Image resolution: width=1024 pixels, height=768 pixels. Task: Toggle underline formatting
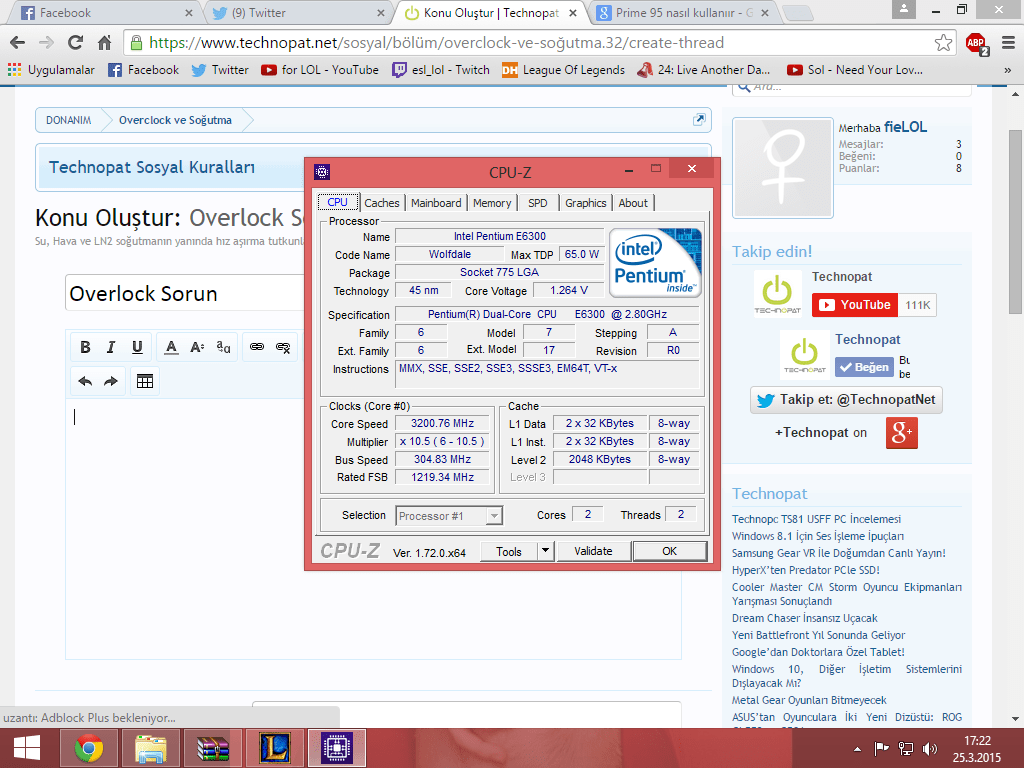pyautogui.click(x=137, y=346)
